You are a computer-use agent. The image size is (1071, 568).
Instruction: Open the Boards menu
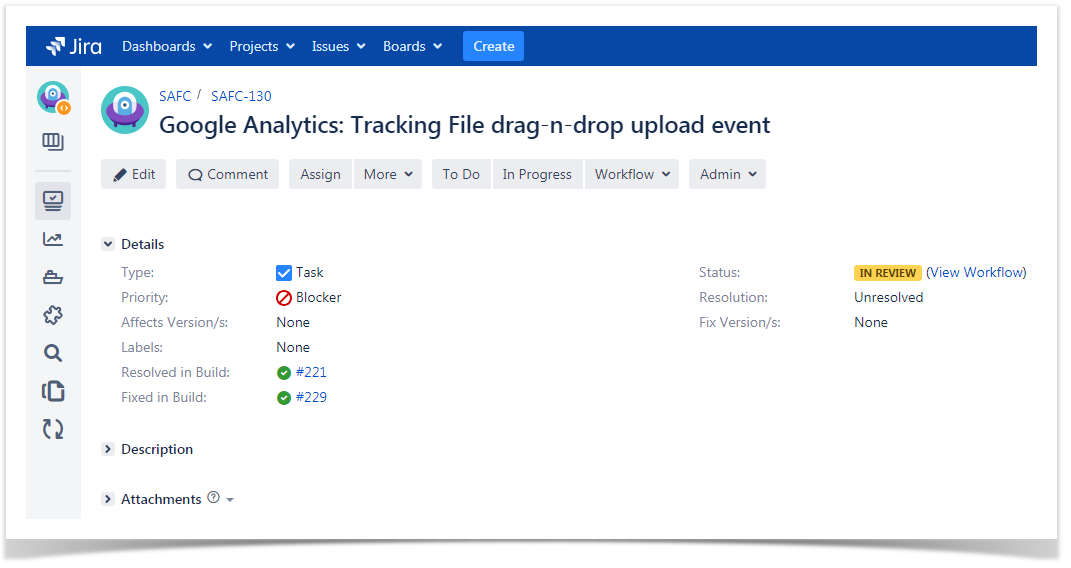click(411, 46)
